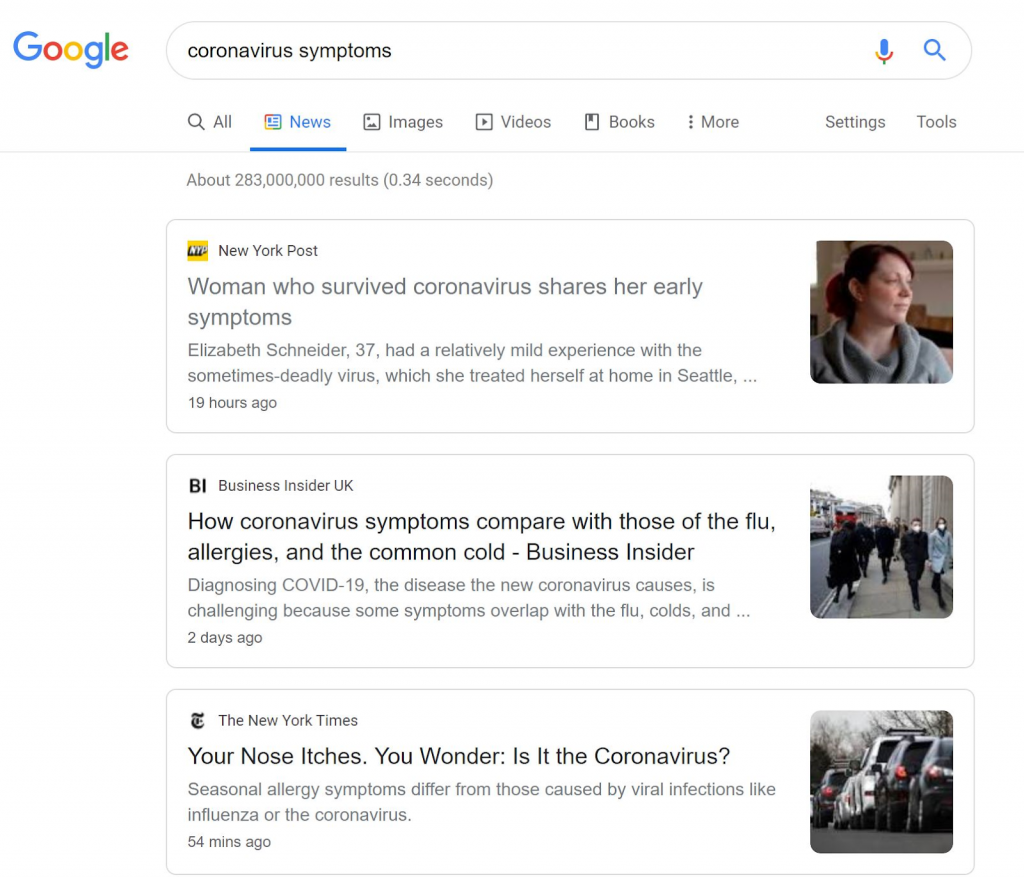
Task: Select the Images search icon
Action: point(372,121)
